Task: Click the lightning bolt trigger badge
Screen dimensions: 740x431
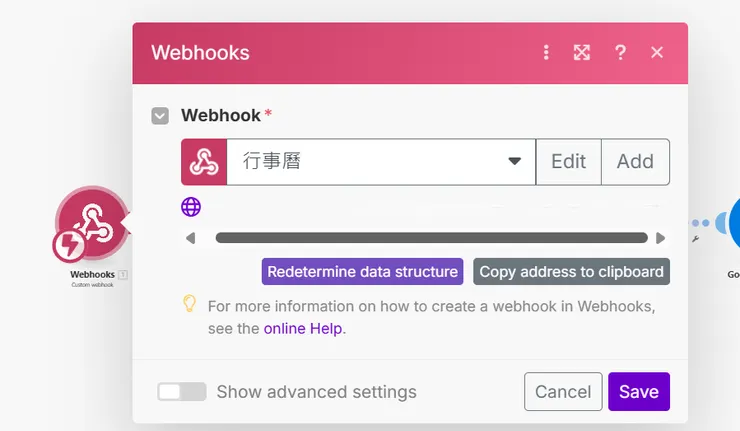Action: (x=69, y=245)
